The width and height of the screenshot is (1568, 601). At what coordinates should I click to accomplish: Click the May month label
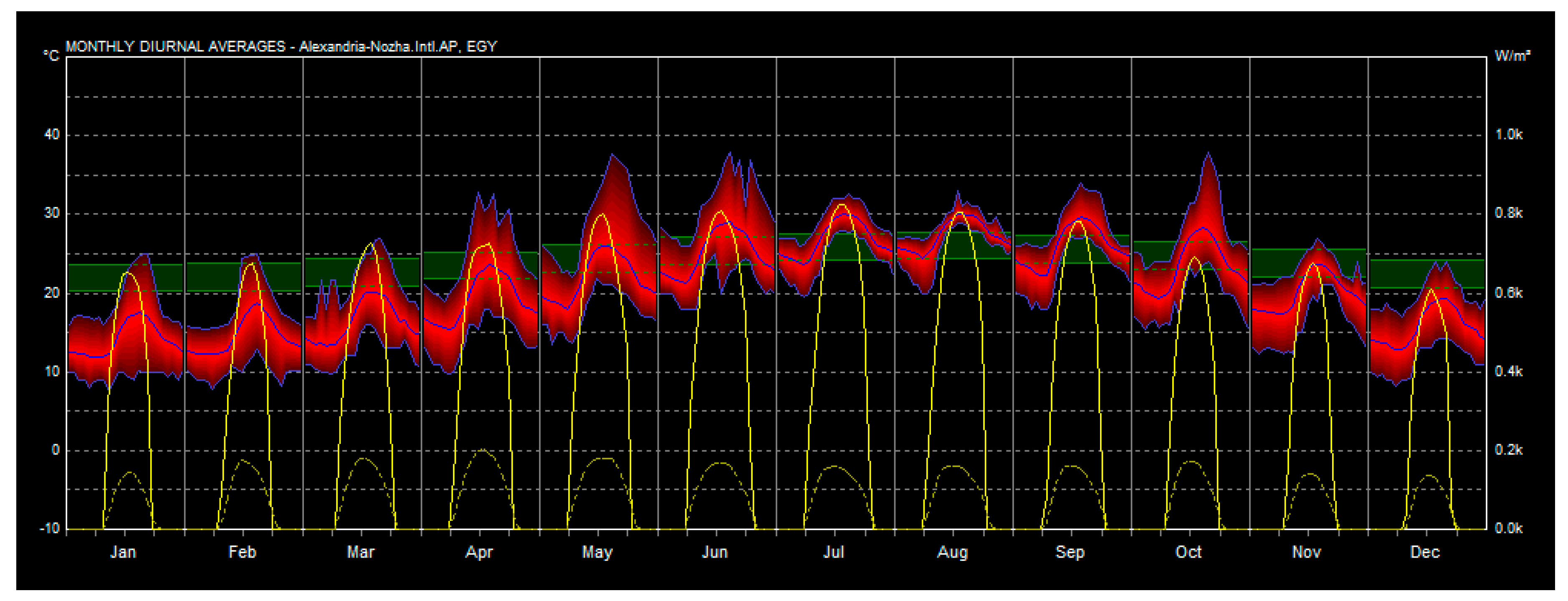(x=597, y=552)
